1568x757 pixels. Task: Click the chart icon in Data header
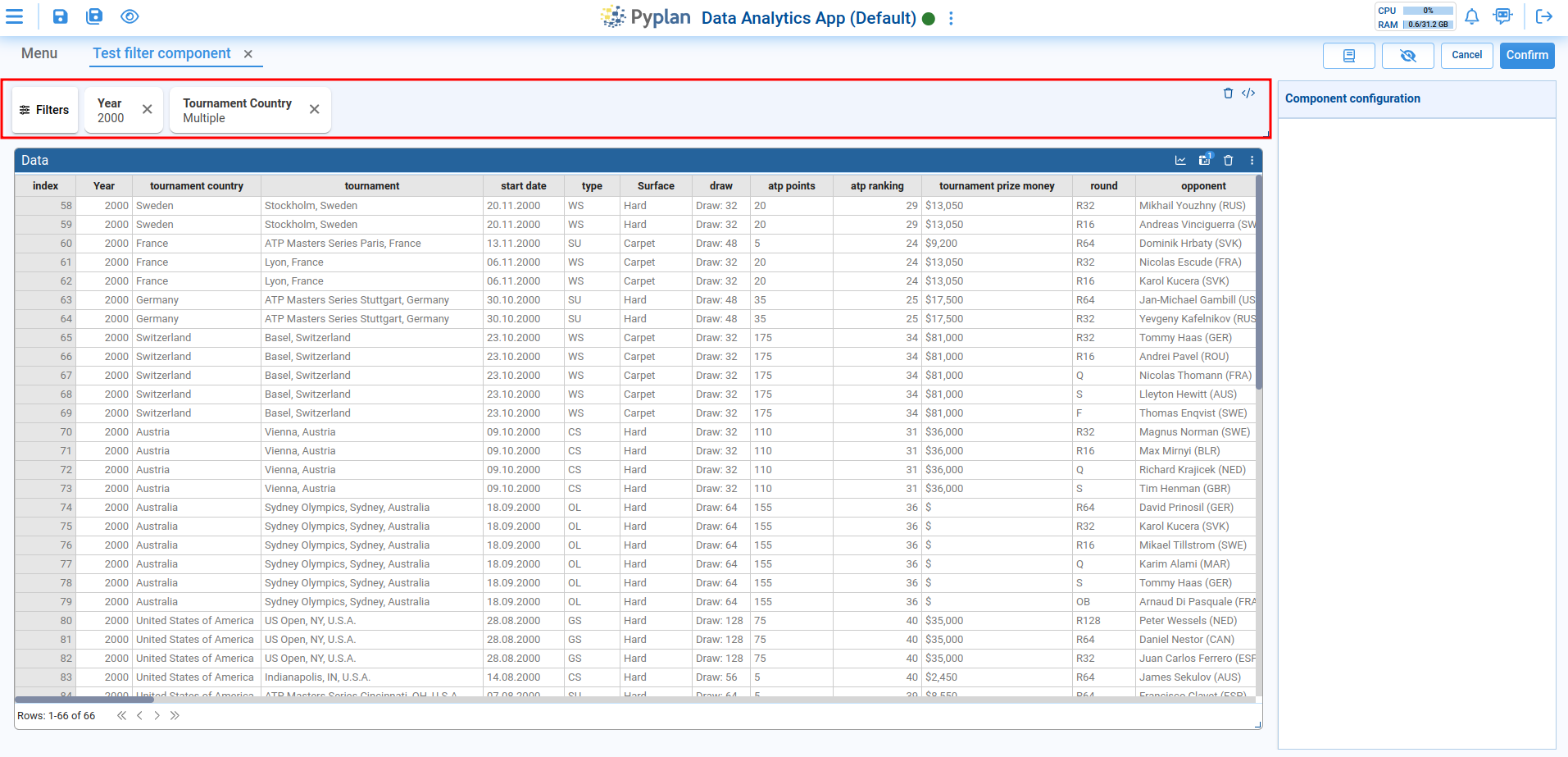pyautogui.click(x=1180, y=161)
